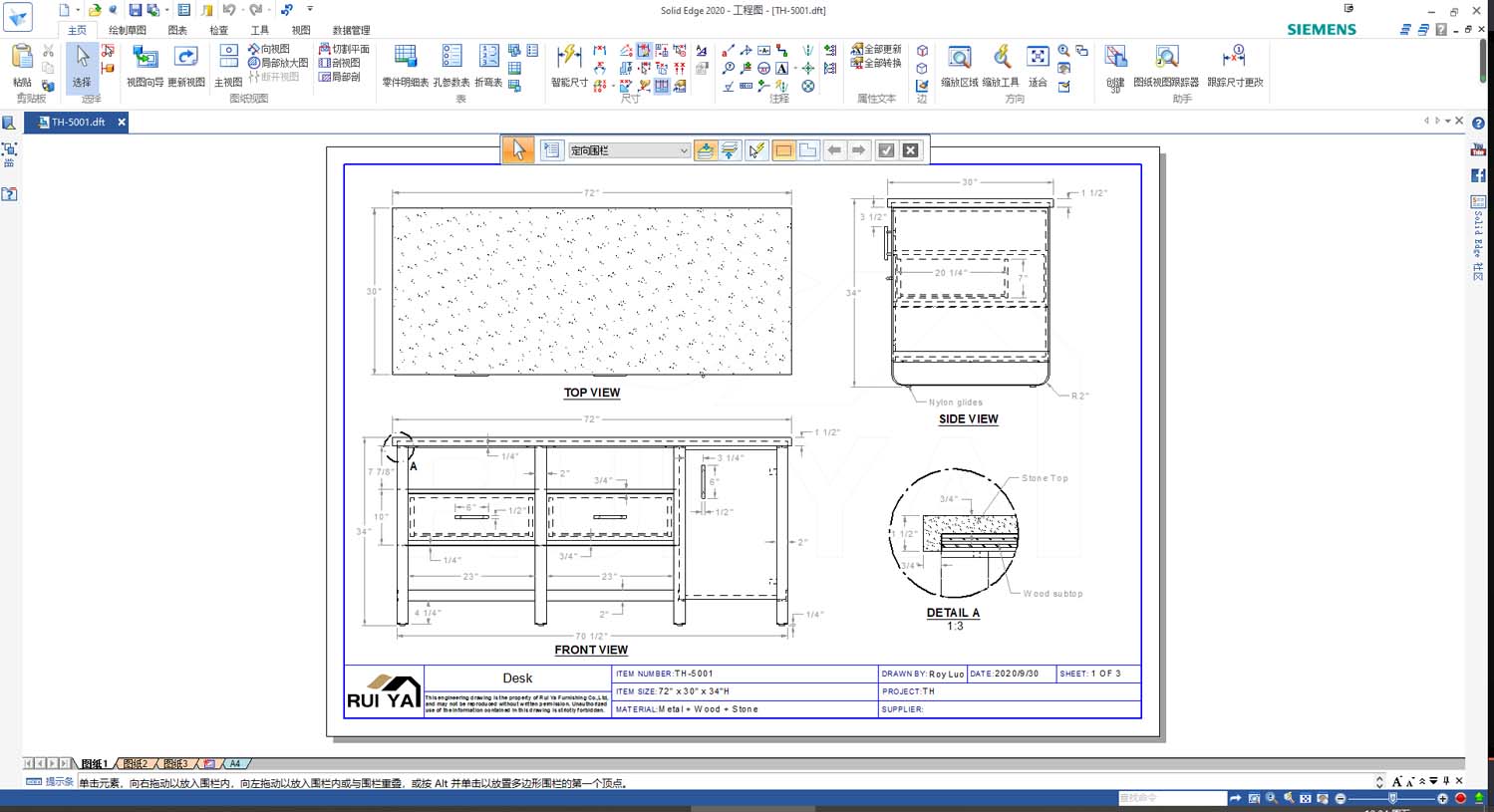Expand the document tab list dropdown arrow
The width and height of the screenshot is (1494, 812).
coord(1448,122)
